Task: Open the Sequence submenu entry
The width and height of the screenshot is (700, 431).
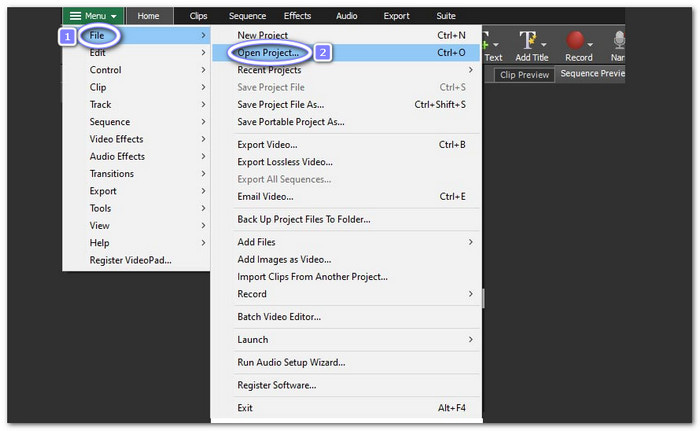Action: click(x=136, y=122)
